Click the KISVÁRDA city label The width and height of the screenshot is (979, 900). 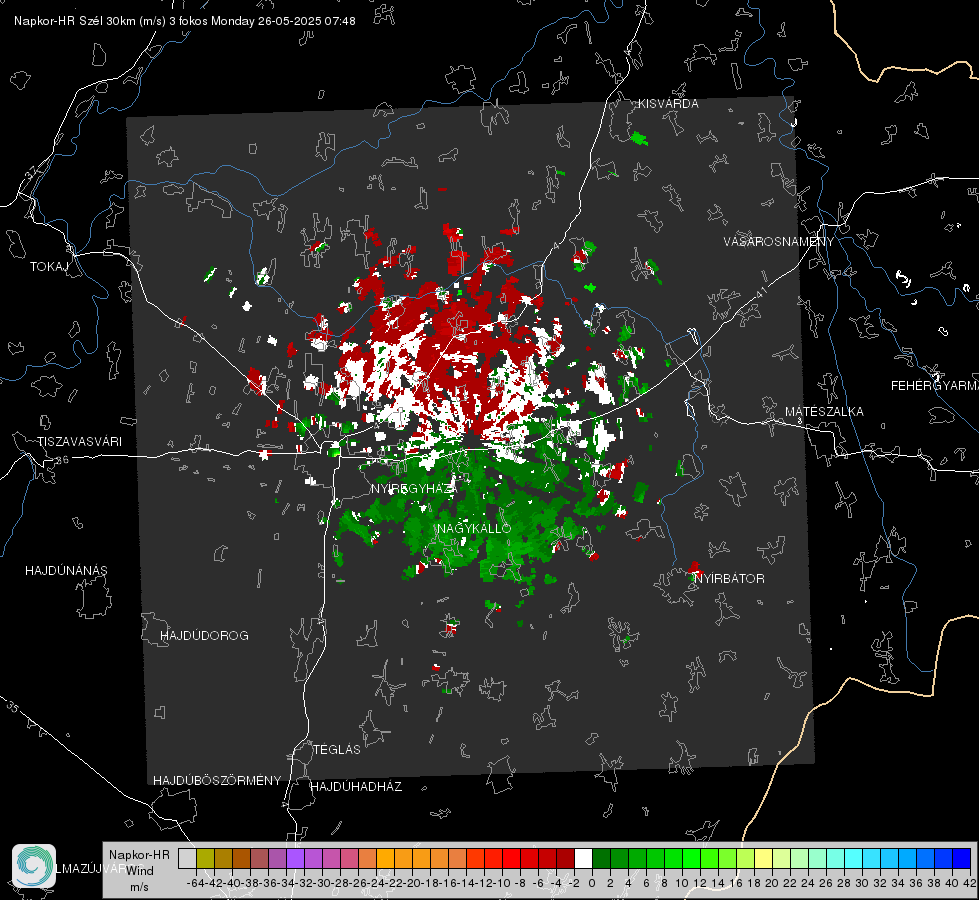tap(668, 104)
